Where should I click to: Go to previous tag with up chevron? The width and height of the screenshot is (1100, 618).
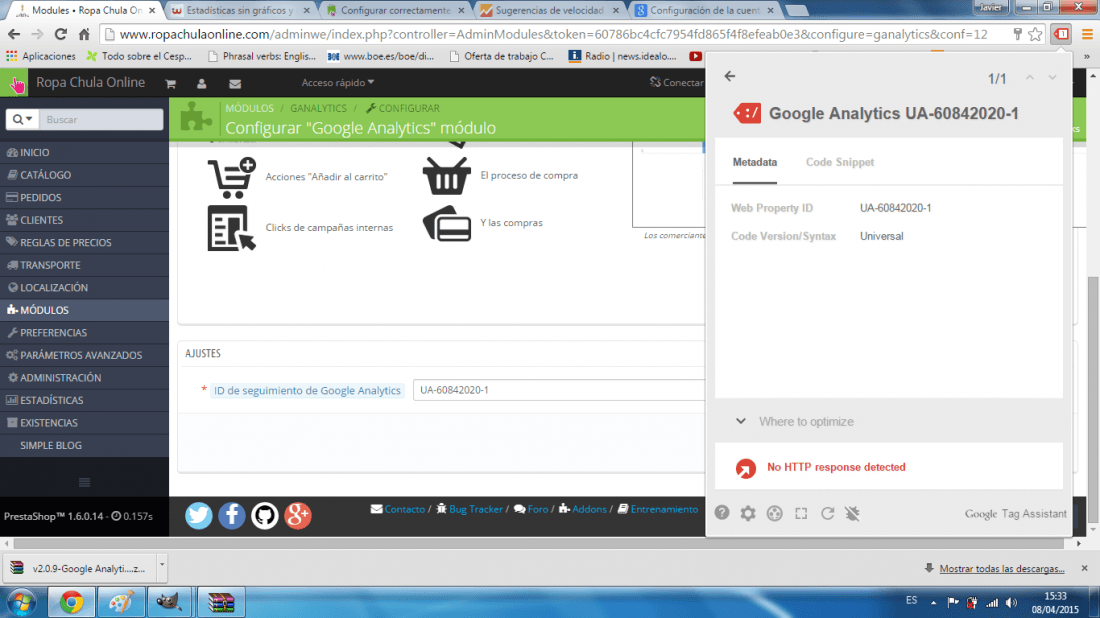(x=1029, y=78)
